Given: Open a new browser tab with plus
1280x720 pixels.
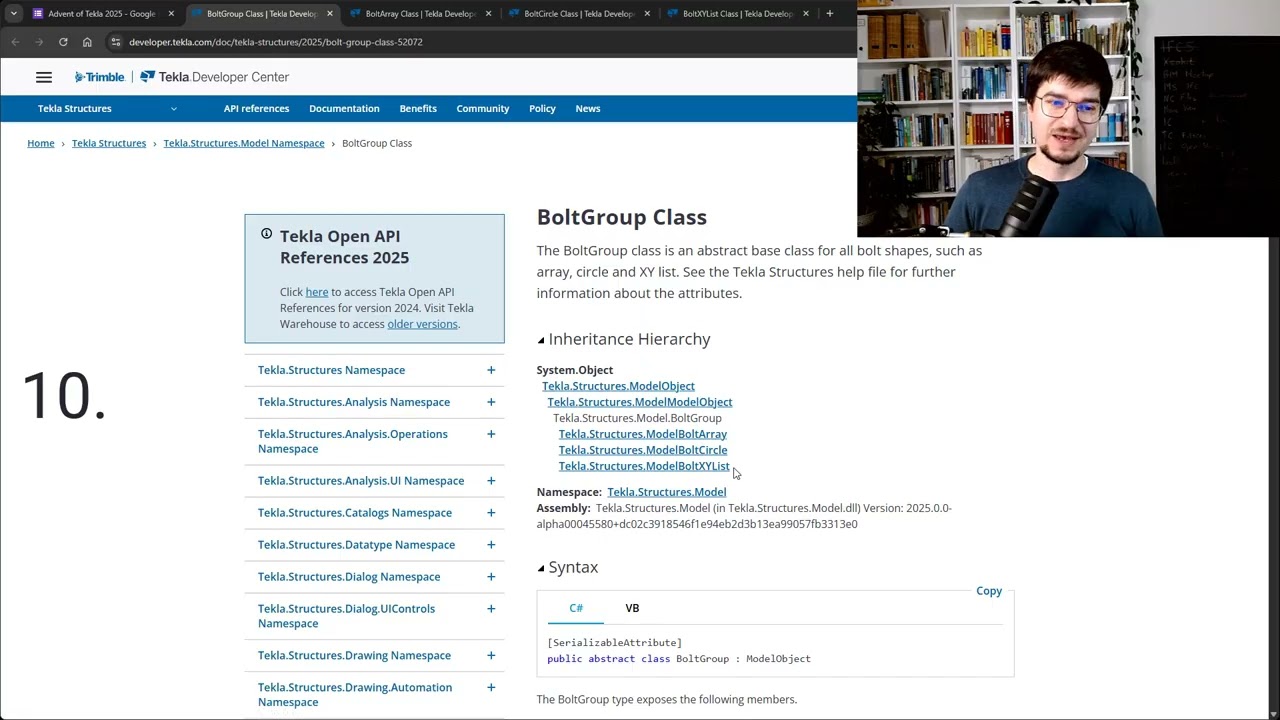Looking at the screenshot, I should coord(829,14).
